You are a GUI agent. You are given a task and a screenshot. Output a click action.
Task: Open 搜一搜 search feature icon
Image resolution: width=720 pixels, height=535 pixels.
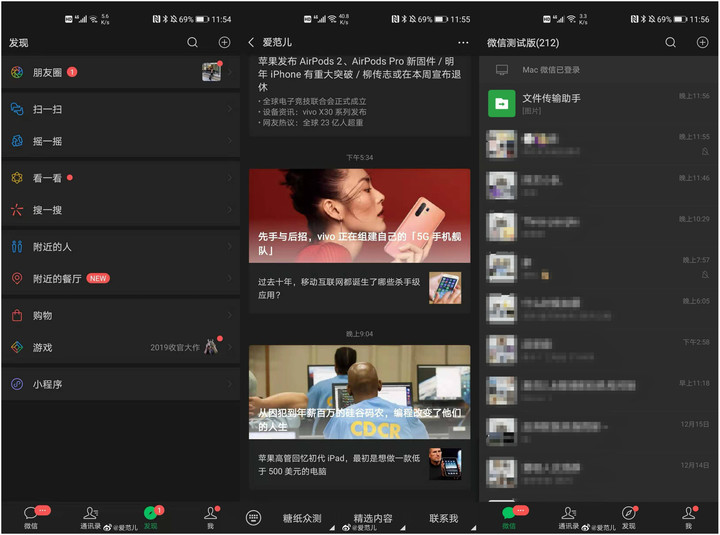click(17, 210)
